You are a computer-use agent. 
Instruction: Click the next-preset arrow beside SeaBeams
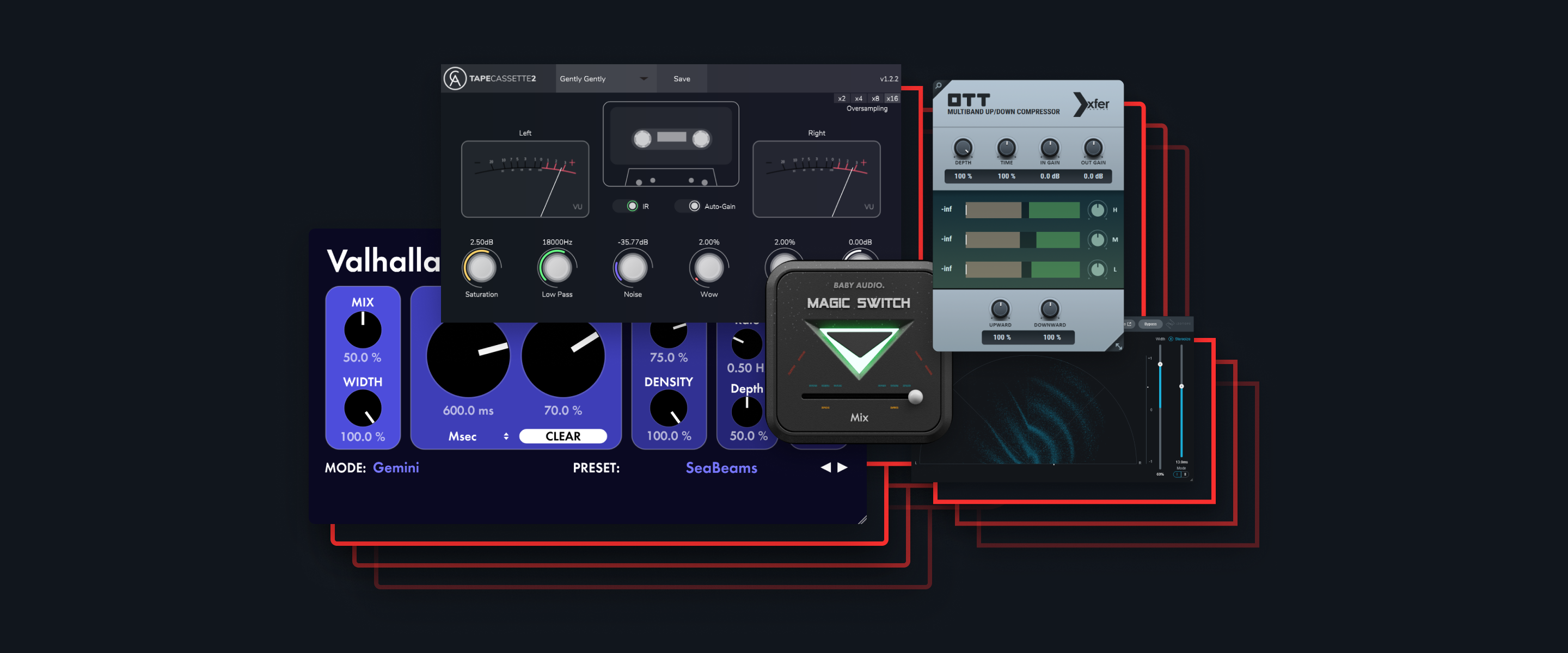842,467
